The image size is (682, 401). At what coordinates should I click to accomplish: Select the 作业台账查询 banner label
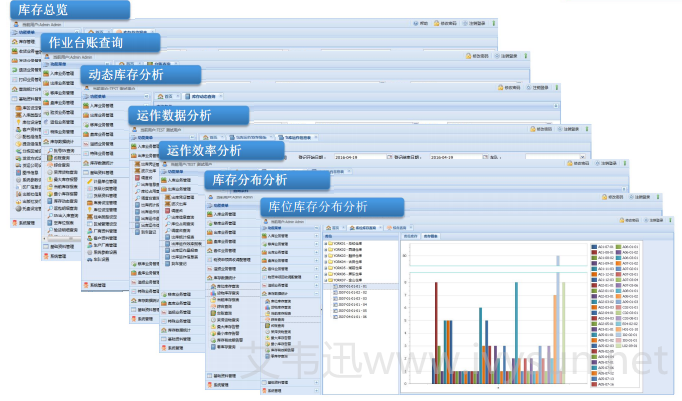click(x=85, y=43)
